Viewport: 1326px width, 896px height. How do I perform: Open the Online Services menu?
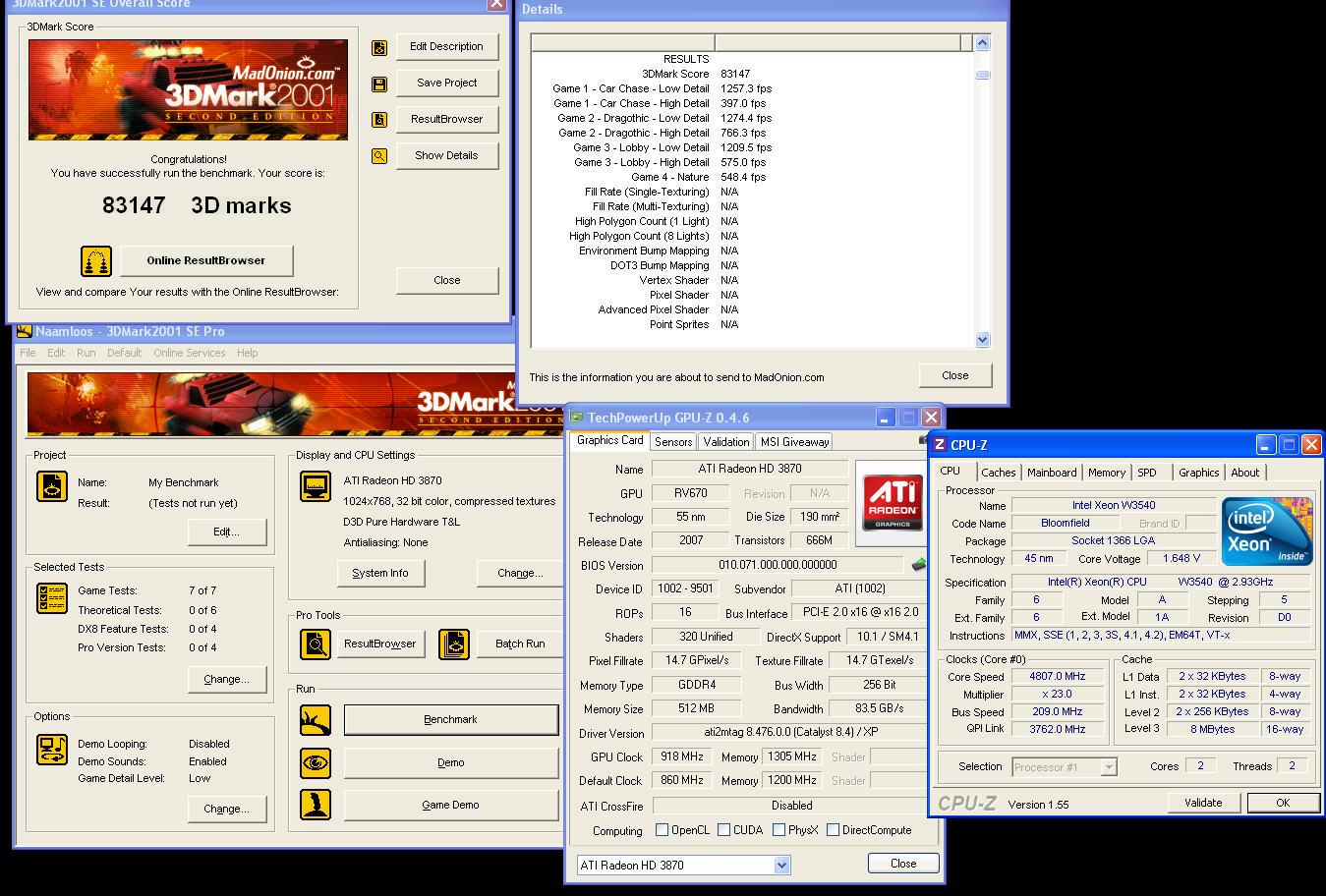point(189,353)
